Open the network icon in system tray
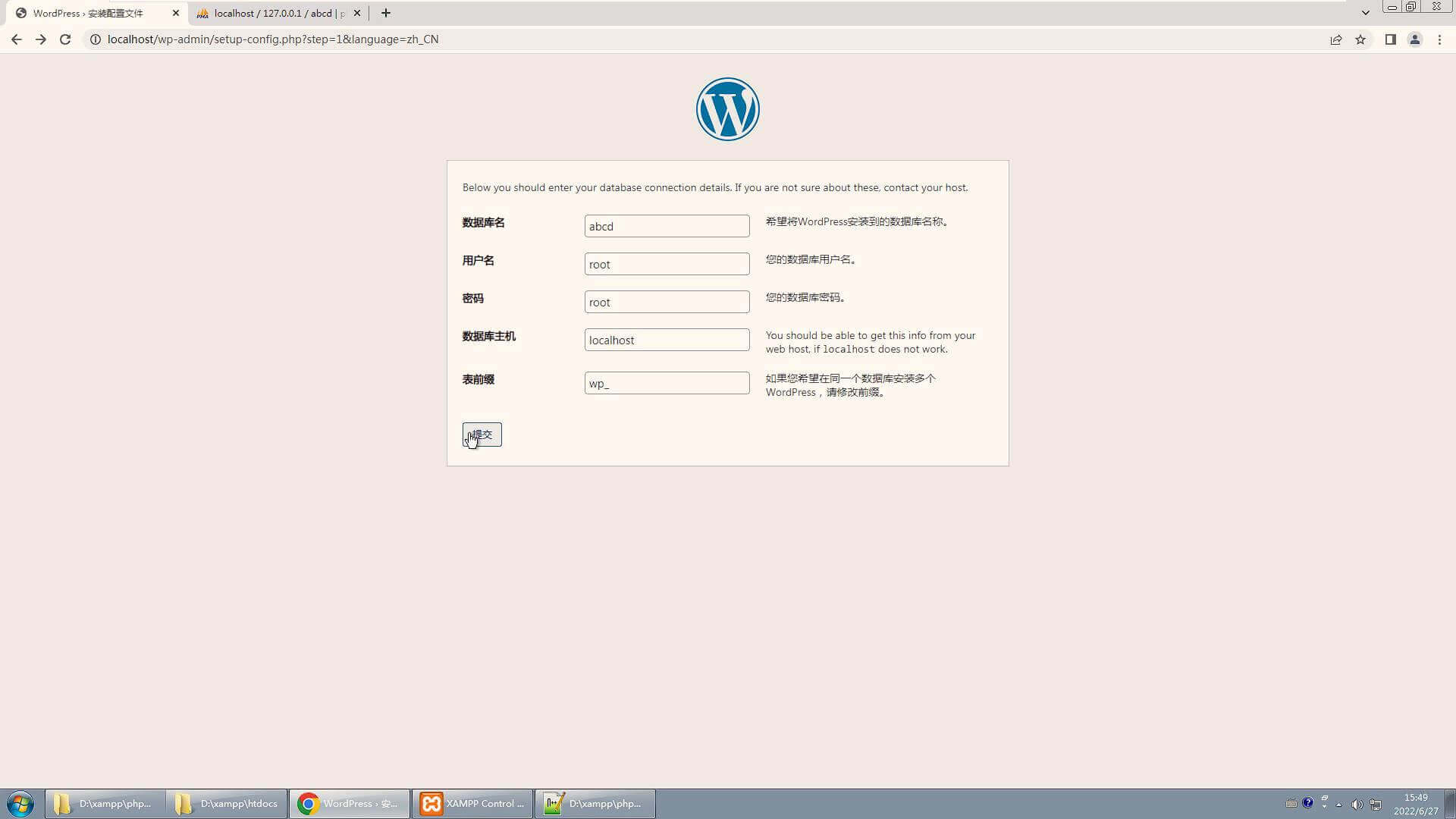1456x819 pixels. point(1376,804)
